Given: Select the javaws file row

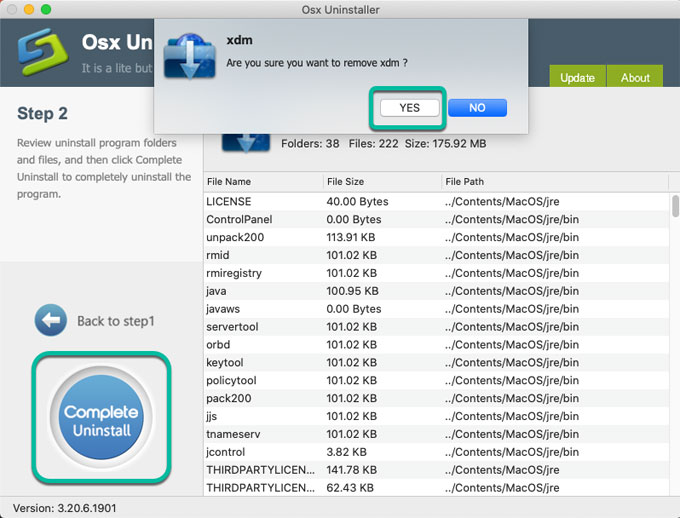Looking at the screenshot, I should point(436,309).
